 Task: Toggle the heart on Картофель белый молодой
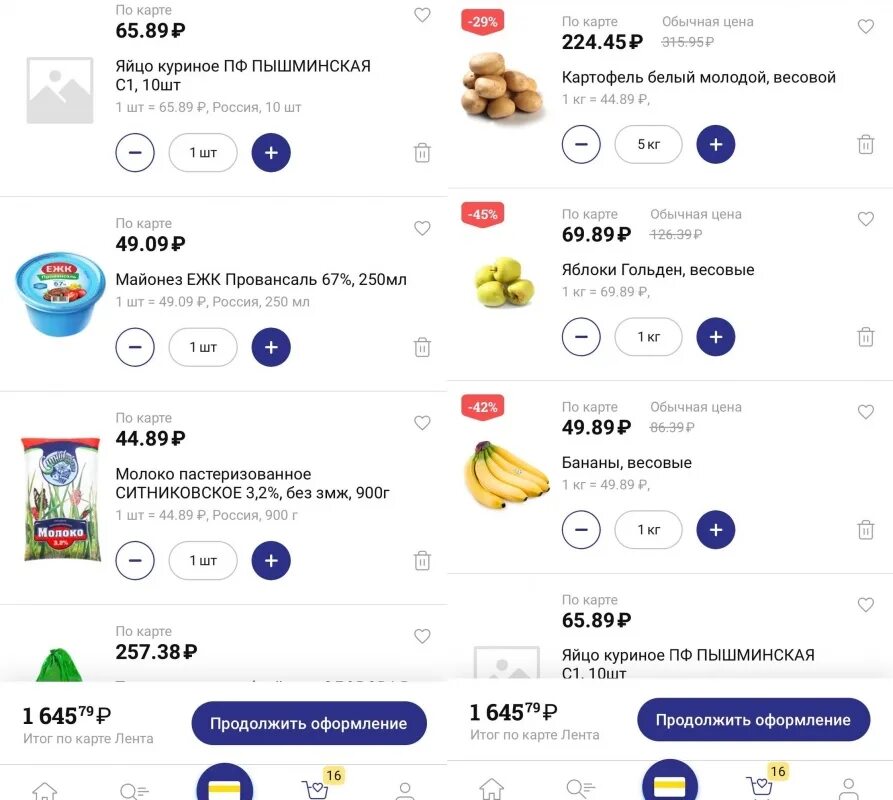pos(866,27)
